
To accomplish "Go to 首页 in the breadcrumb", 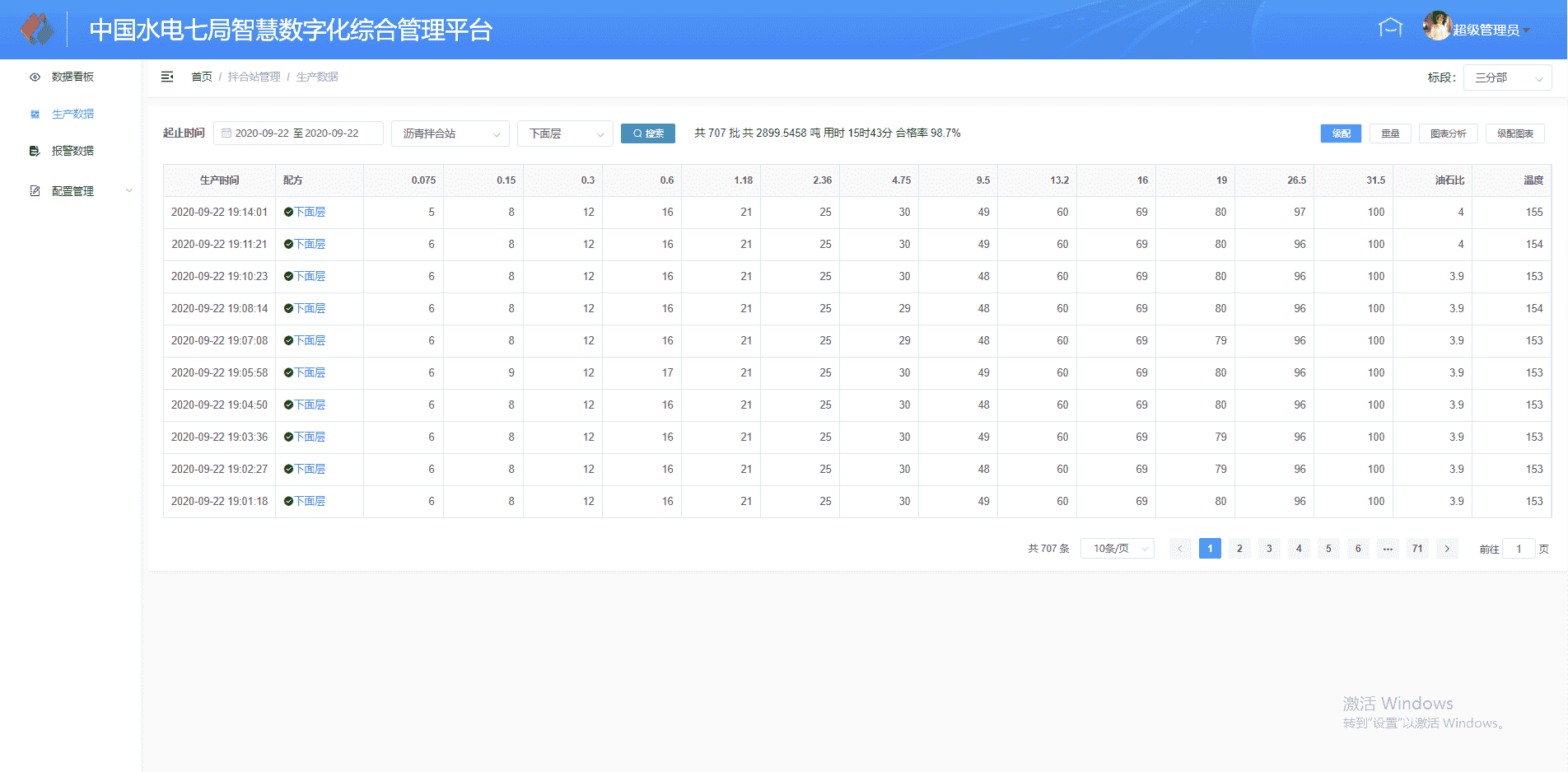I will click(202, 77).
